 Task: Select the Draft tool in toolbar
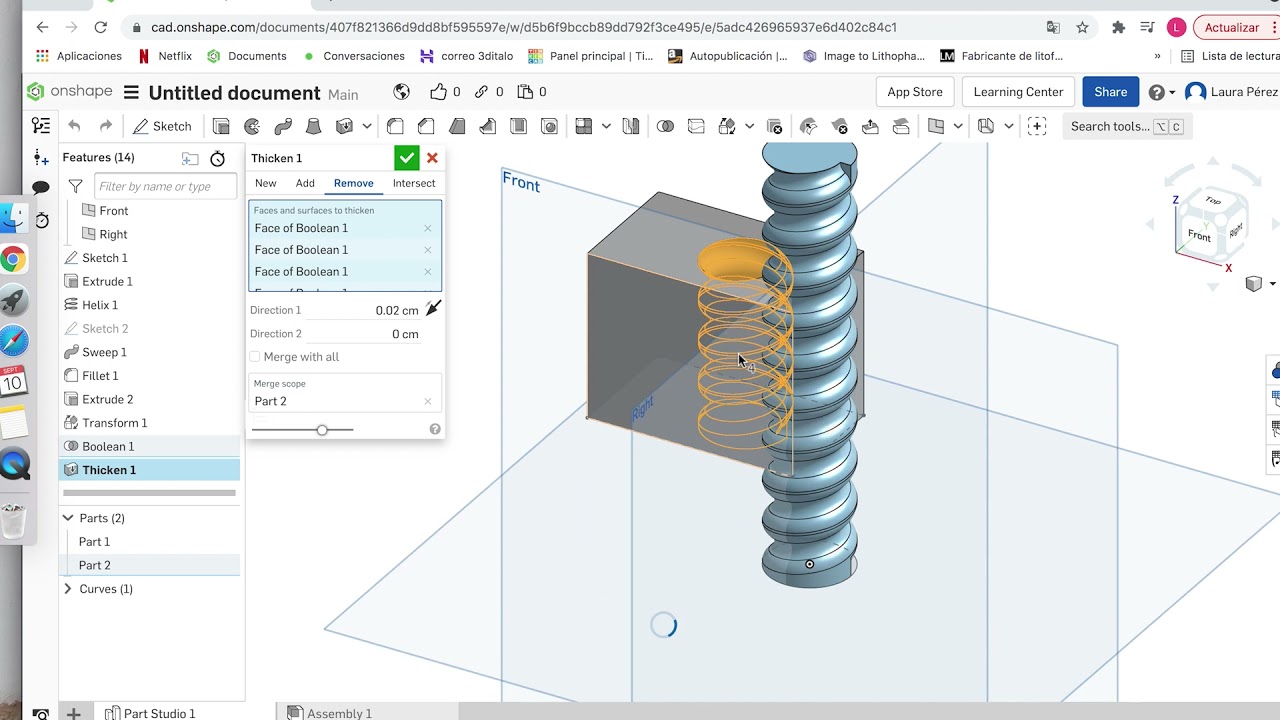457,126
